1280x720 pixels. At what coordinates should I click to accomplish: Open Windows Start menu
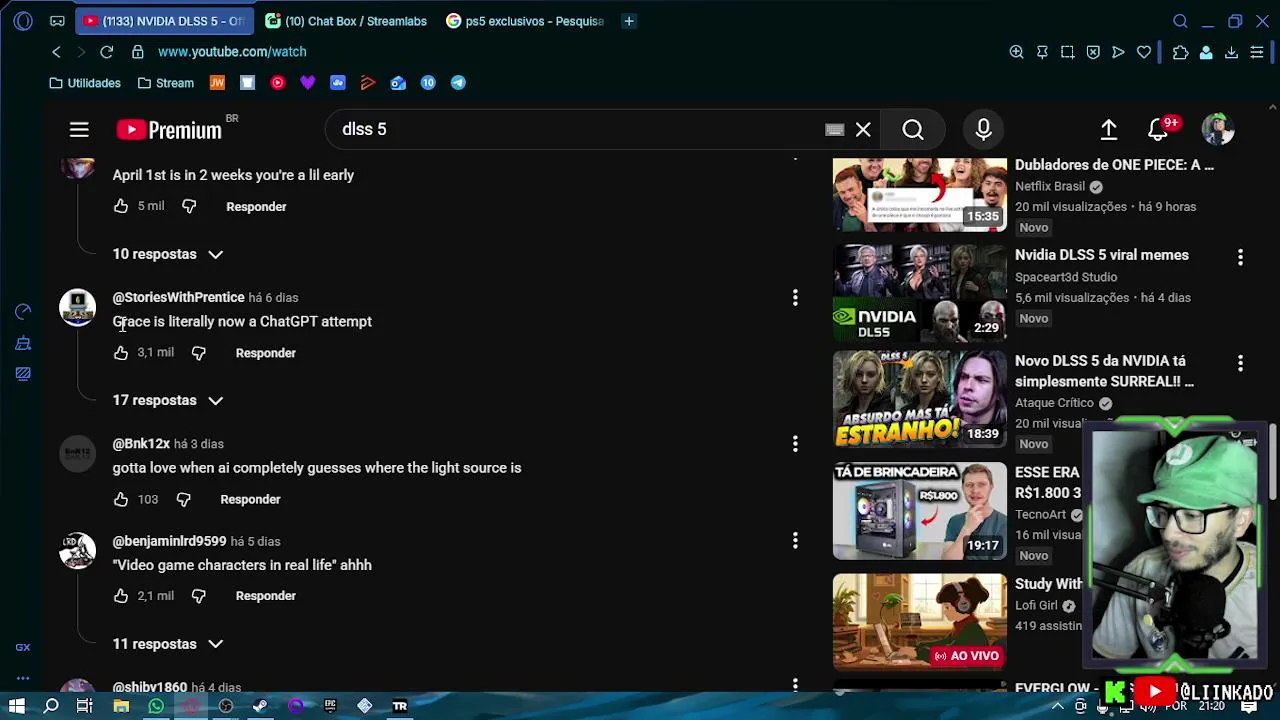tap(17, 706)
